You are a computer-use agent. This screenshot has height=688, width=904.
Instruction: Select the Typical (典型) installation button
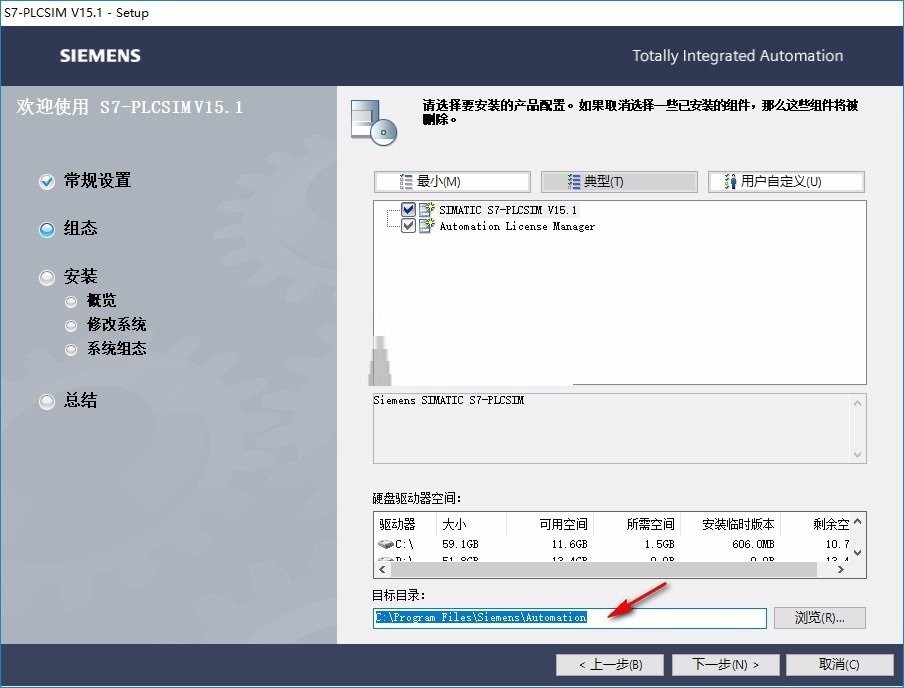click(619, 182)
